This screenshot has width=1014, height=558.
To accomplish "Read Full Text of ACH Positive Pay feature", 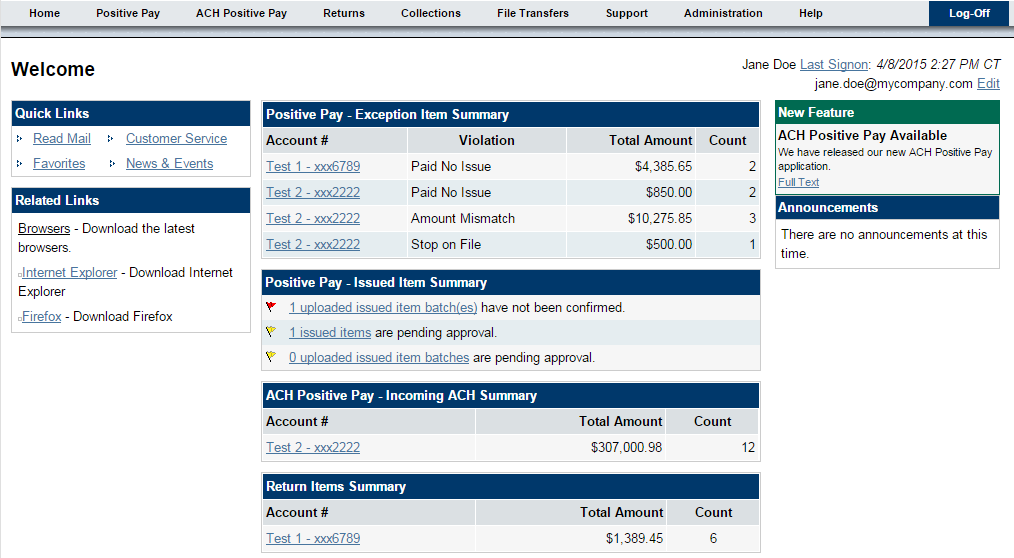I will (798, 182).
